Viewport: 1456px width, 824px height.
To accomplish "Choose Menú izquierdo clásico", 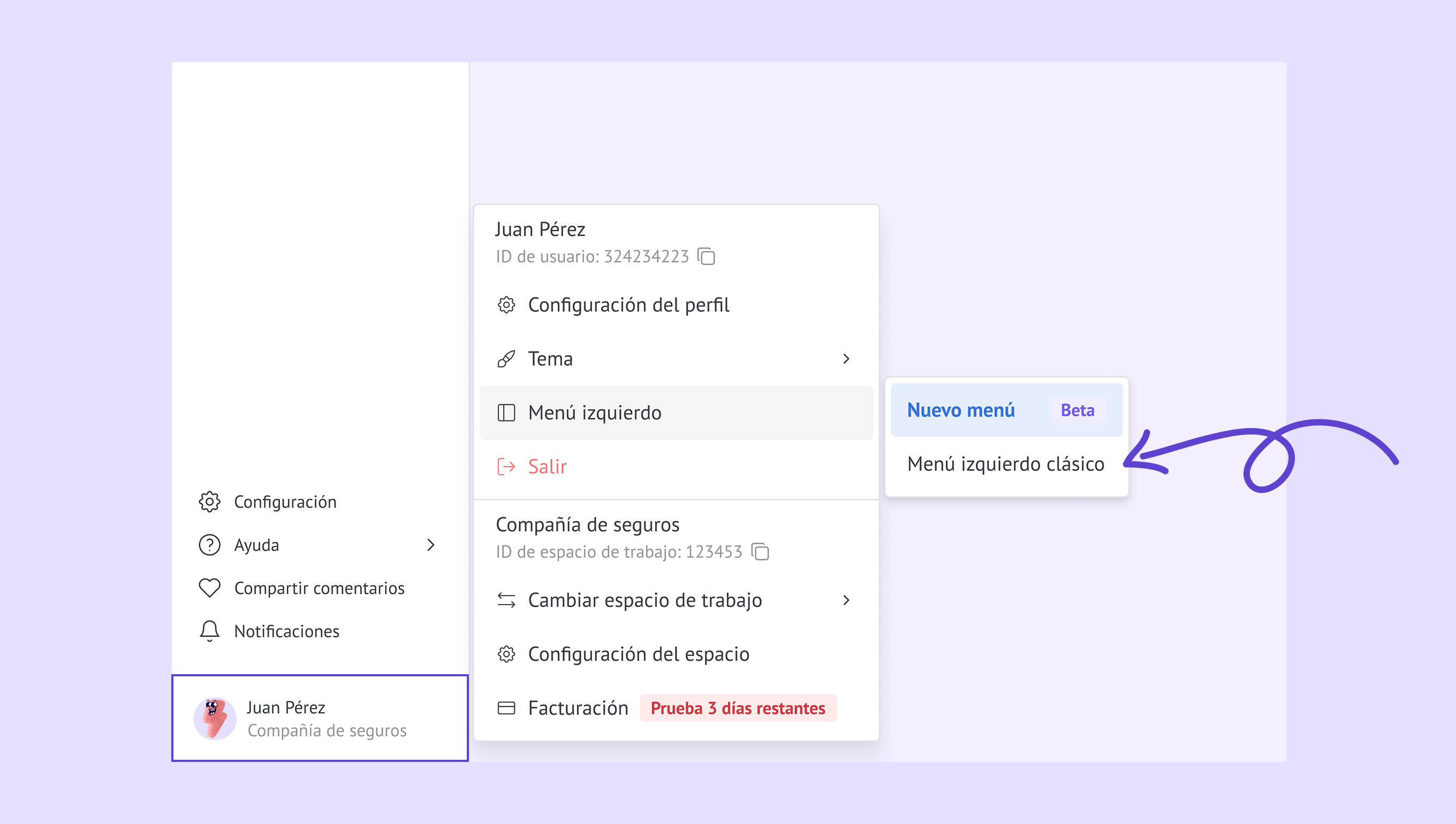I will 1005,464.
